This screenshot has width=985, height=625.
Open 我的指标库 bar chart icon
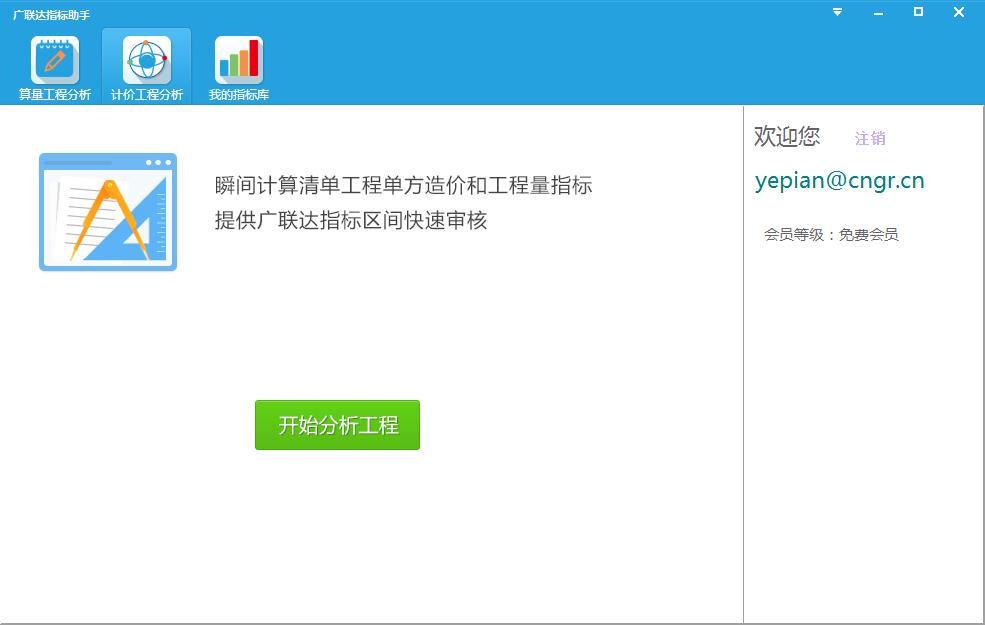click(x=239, y=60)
